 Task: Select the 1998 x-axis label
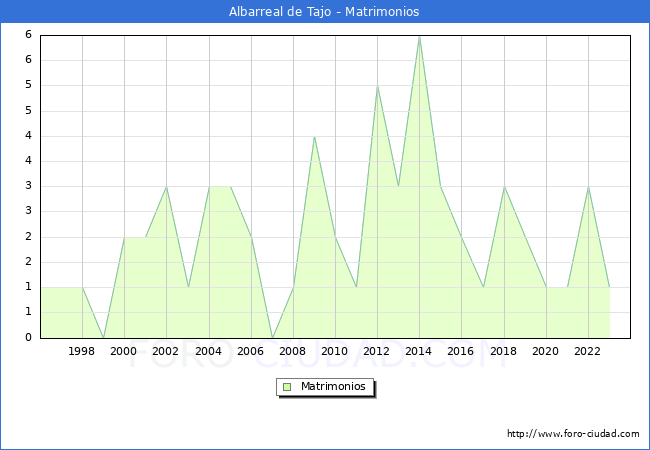(81, 351)
